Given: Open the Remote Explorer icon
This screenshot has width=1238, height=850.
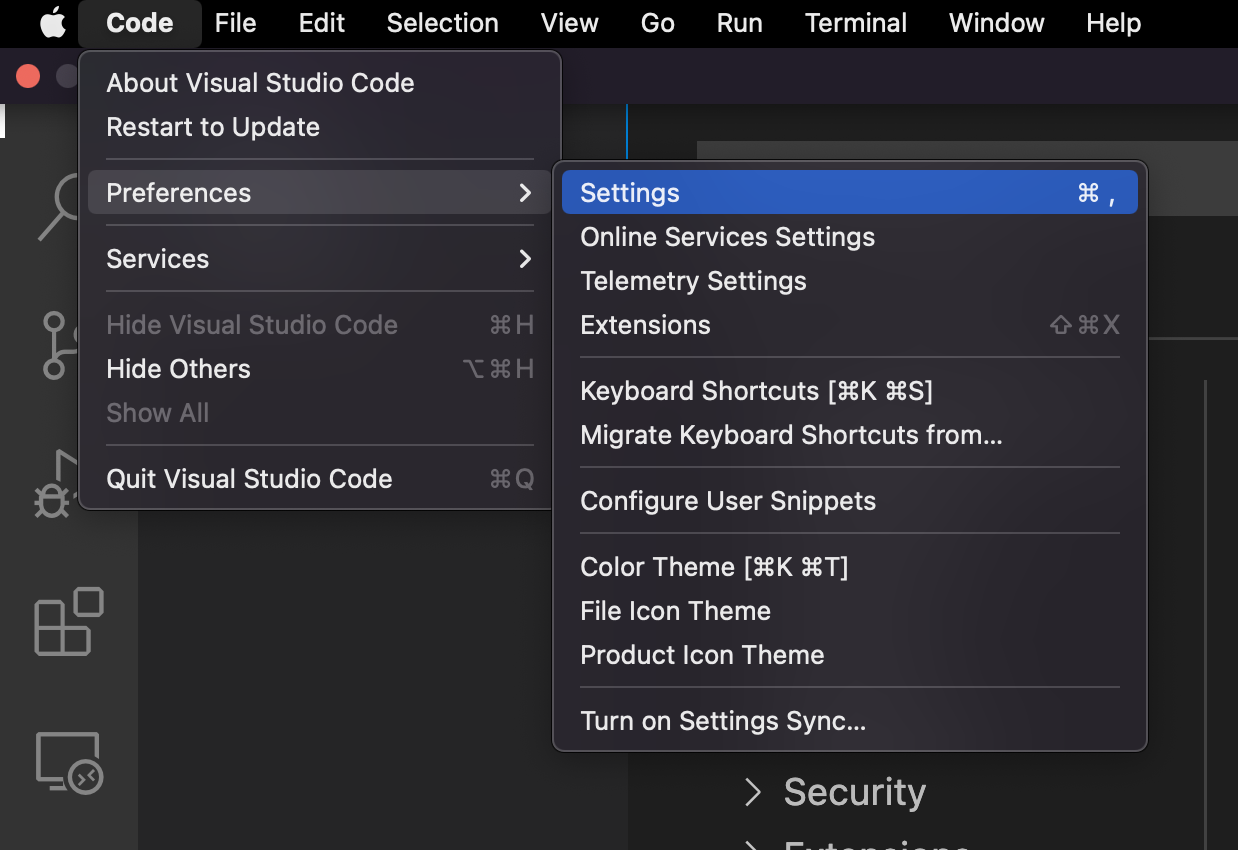Looking at the screenshot, I should tap(68, 762).
